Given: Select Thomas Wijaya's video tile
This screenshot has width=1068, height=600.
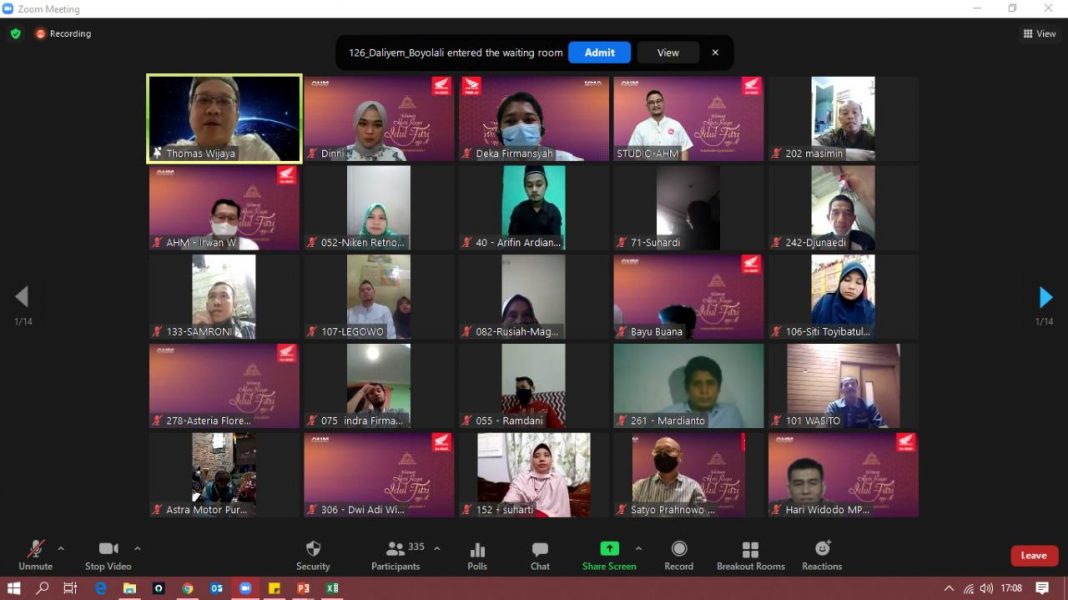Looking at the screenshot, I should 224,118.
